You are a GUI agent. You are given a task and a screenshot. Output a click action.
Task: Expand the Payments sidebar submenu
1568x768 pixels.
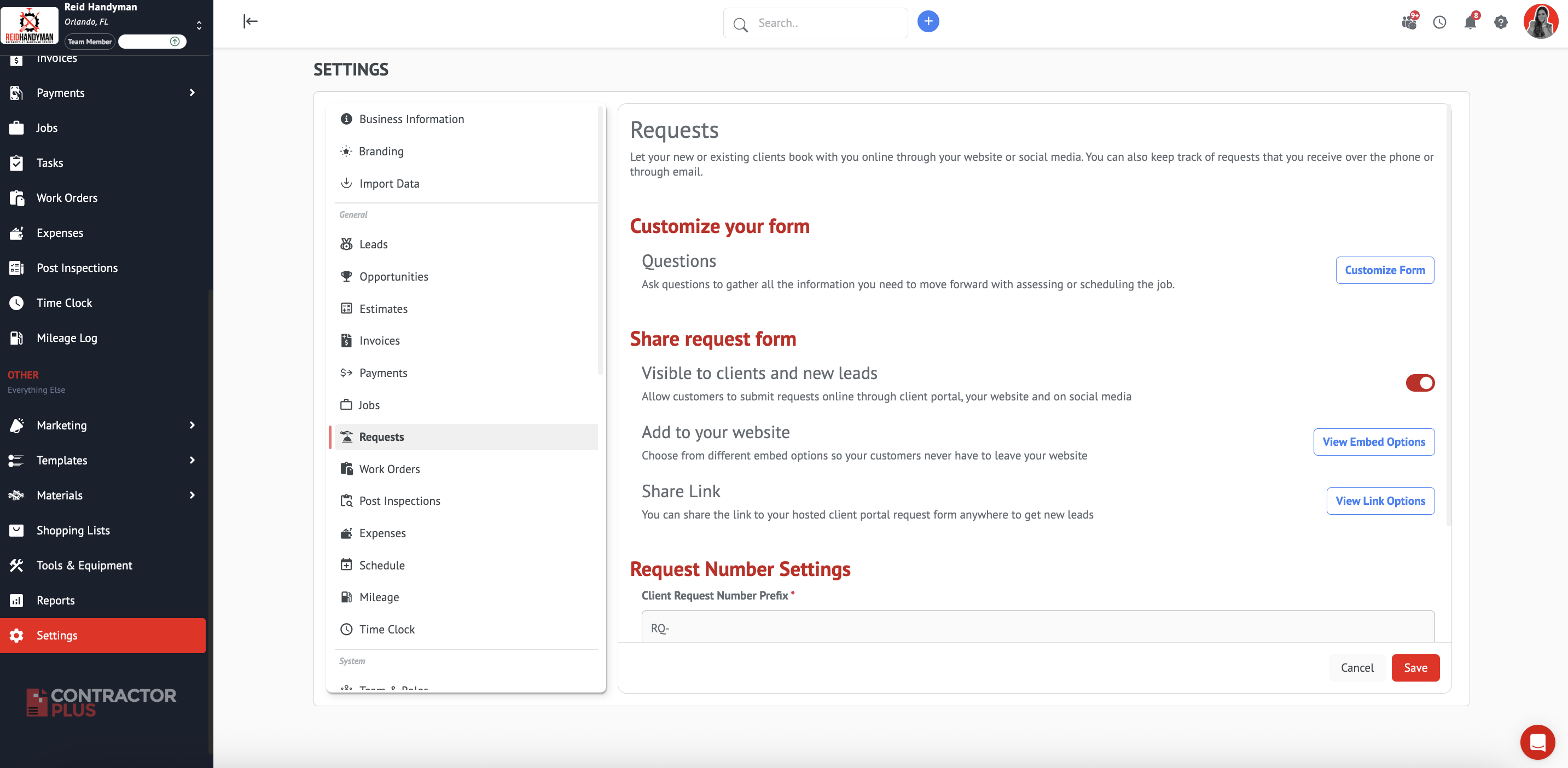tap(191, 92)
